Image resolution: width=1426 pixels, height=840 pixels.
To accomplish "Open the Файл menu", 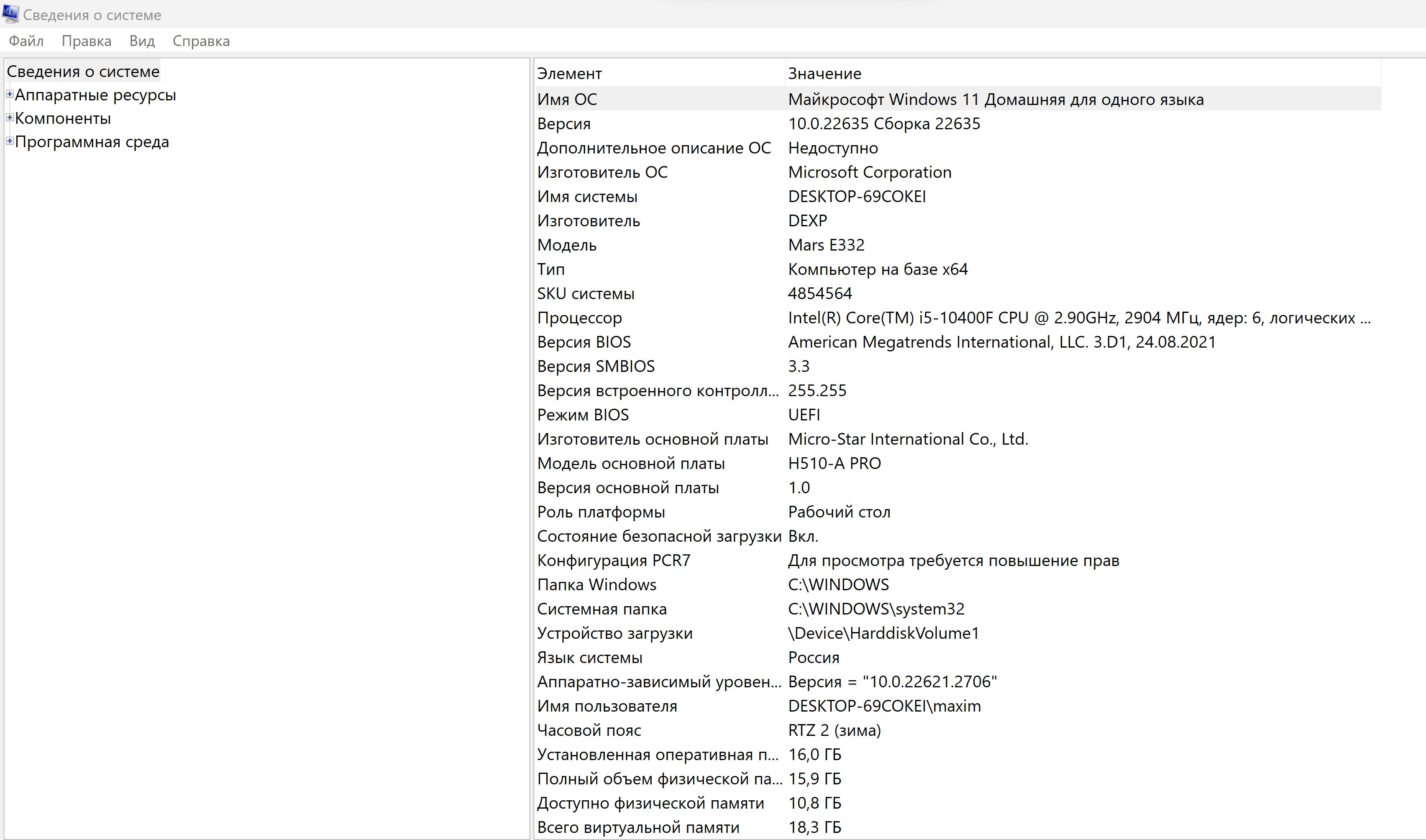I will (26, 41).
